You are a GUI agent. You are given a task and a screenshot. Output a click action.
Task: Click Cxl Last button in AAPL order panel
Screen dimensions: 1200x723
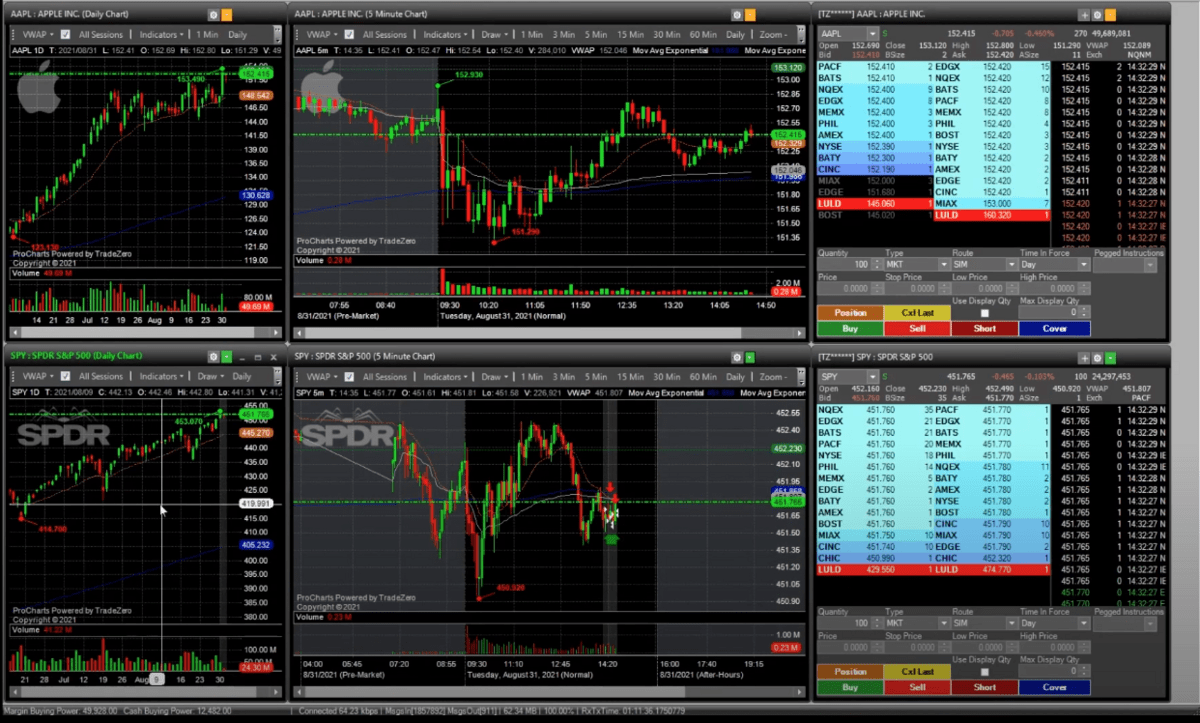(917, 312)
